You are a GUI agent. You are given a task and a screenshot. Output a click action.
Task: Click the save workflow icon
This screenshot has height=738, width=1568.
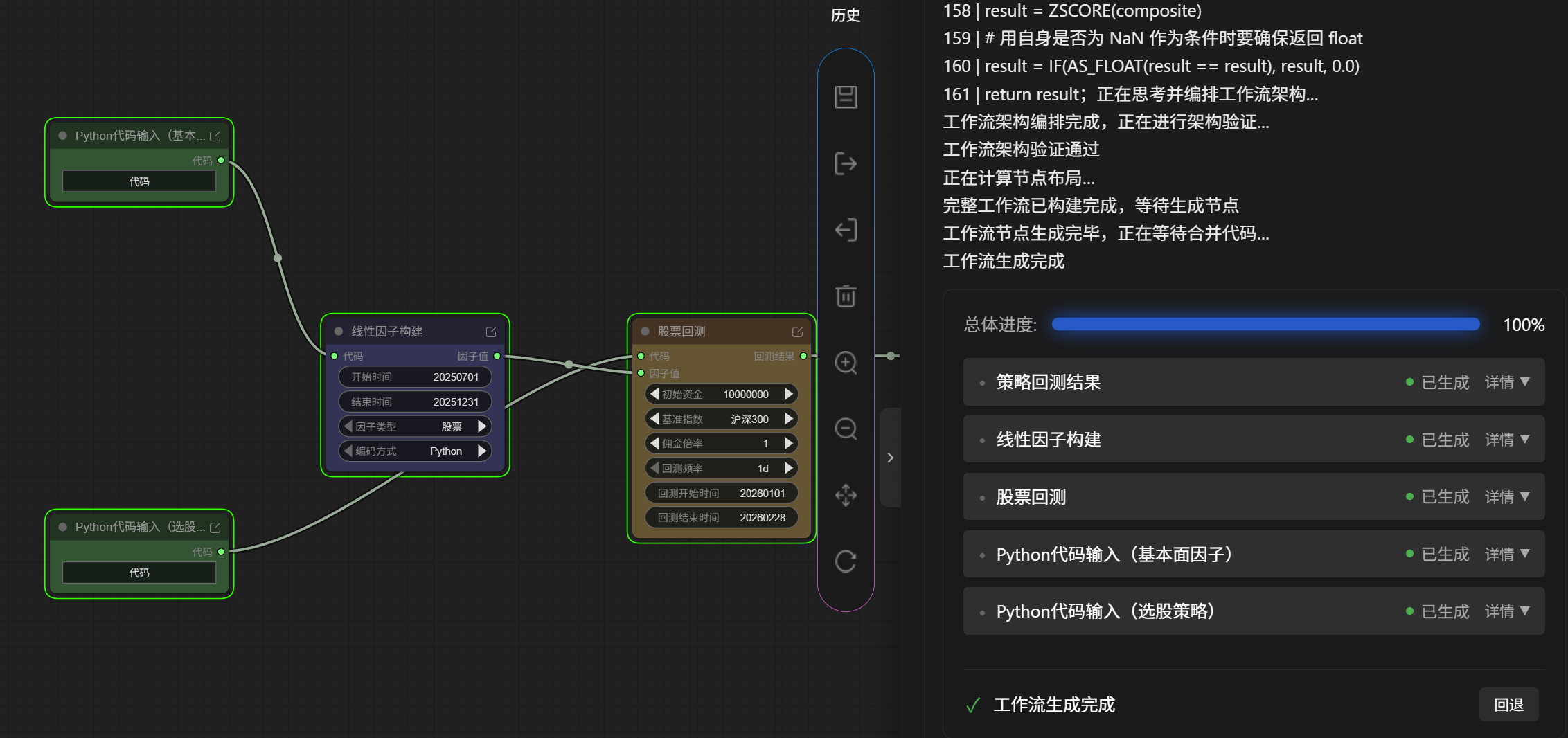(846, 97)
